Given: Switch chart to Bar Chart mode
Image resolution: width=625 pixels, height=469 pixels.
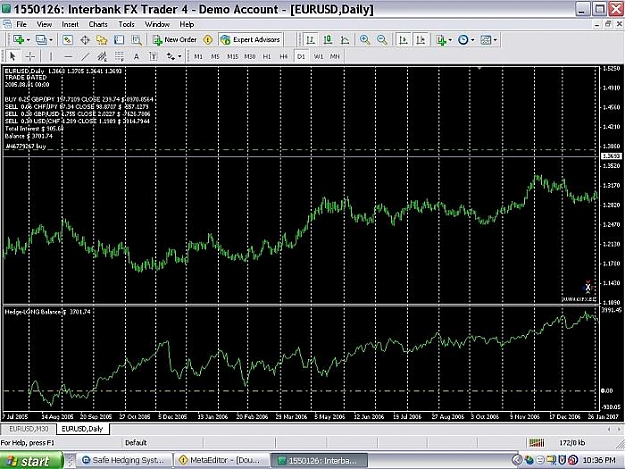Looking at the screenshot, I should [311, 40].
